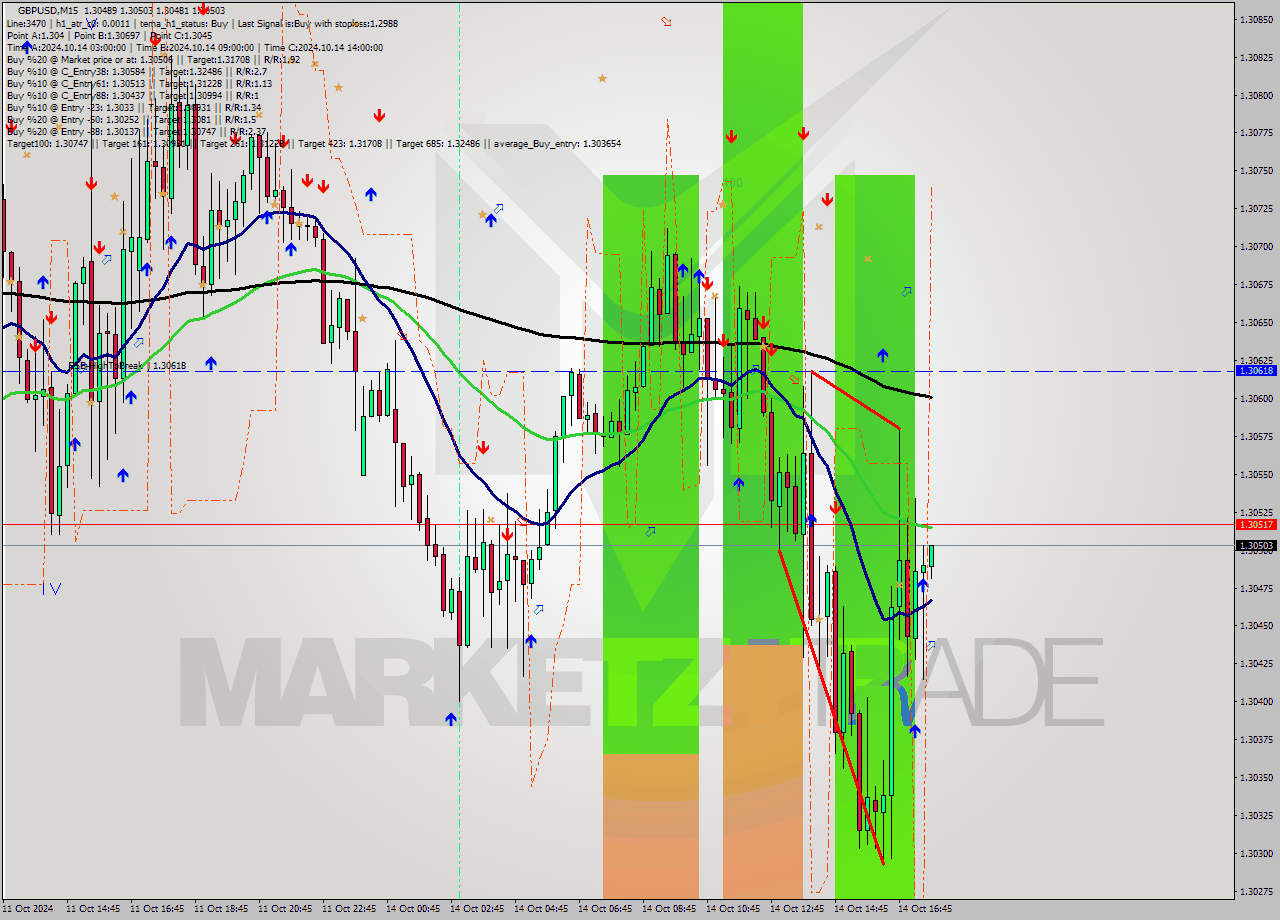Click the 1.30325 price axis label
1280x920 pixels.
coord(1256,815)
